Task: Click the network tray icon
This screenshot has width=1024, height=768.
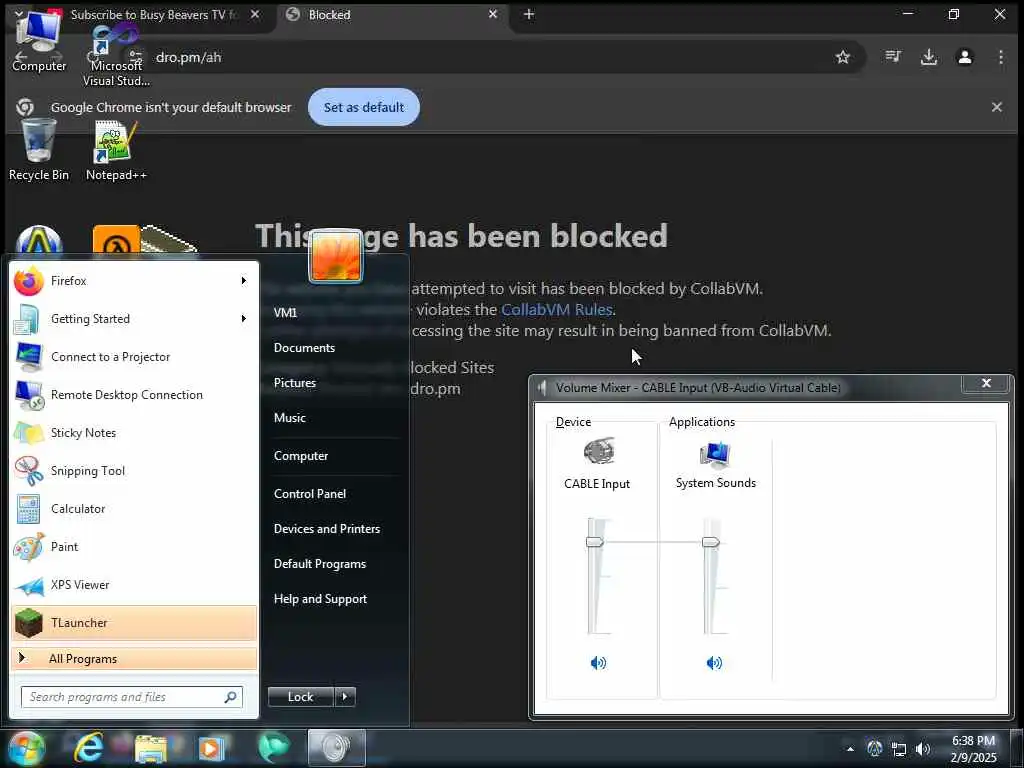Action: coord(899,749)
